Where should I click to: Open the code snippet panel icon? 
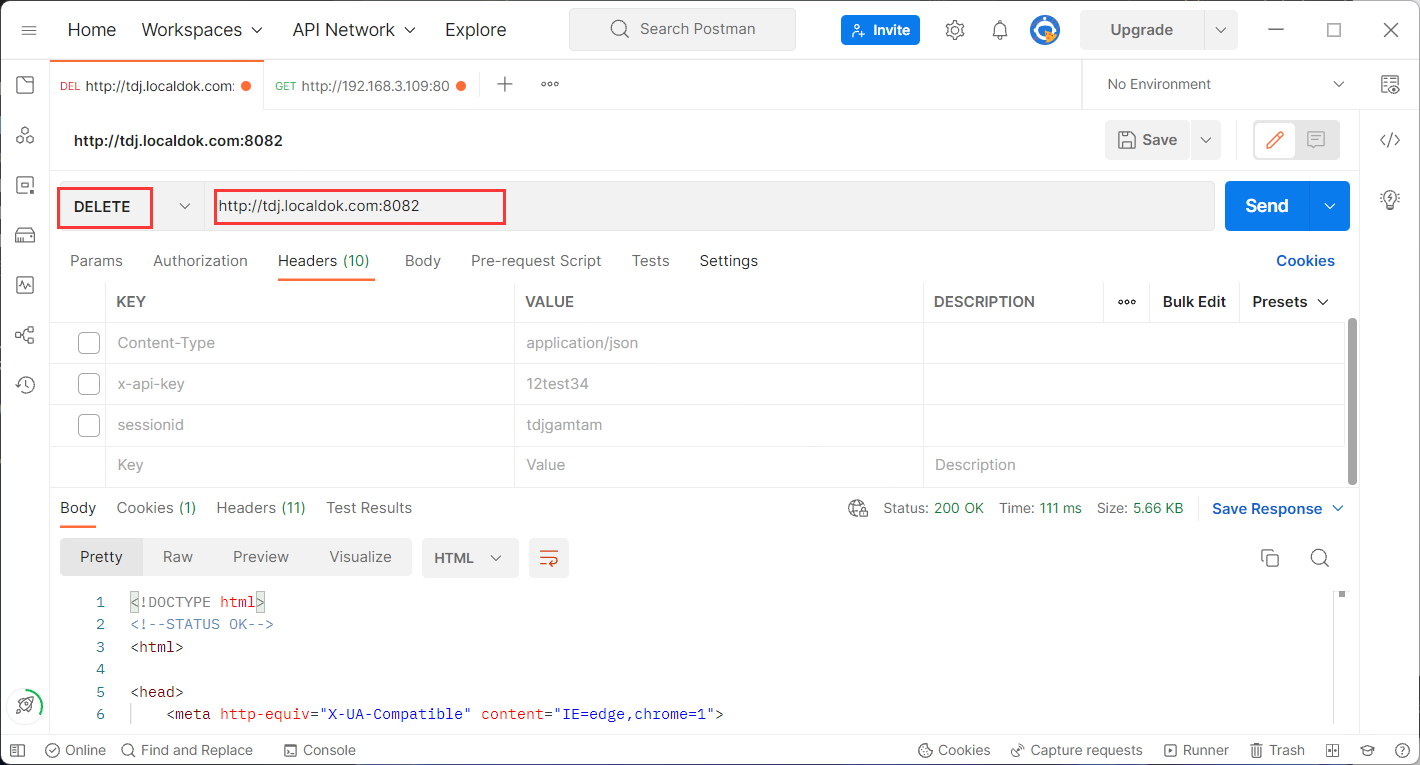1390,140
